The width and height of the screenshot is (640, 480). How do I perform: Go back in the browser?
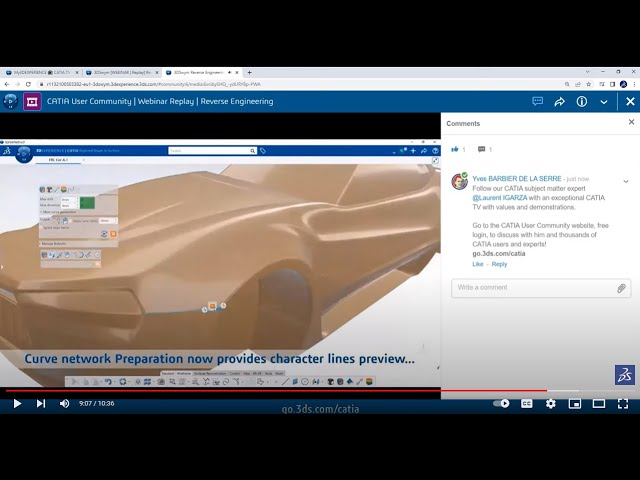(7, 84)
